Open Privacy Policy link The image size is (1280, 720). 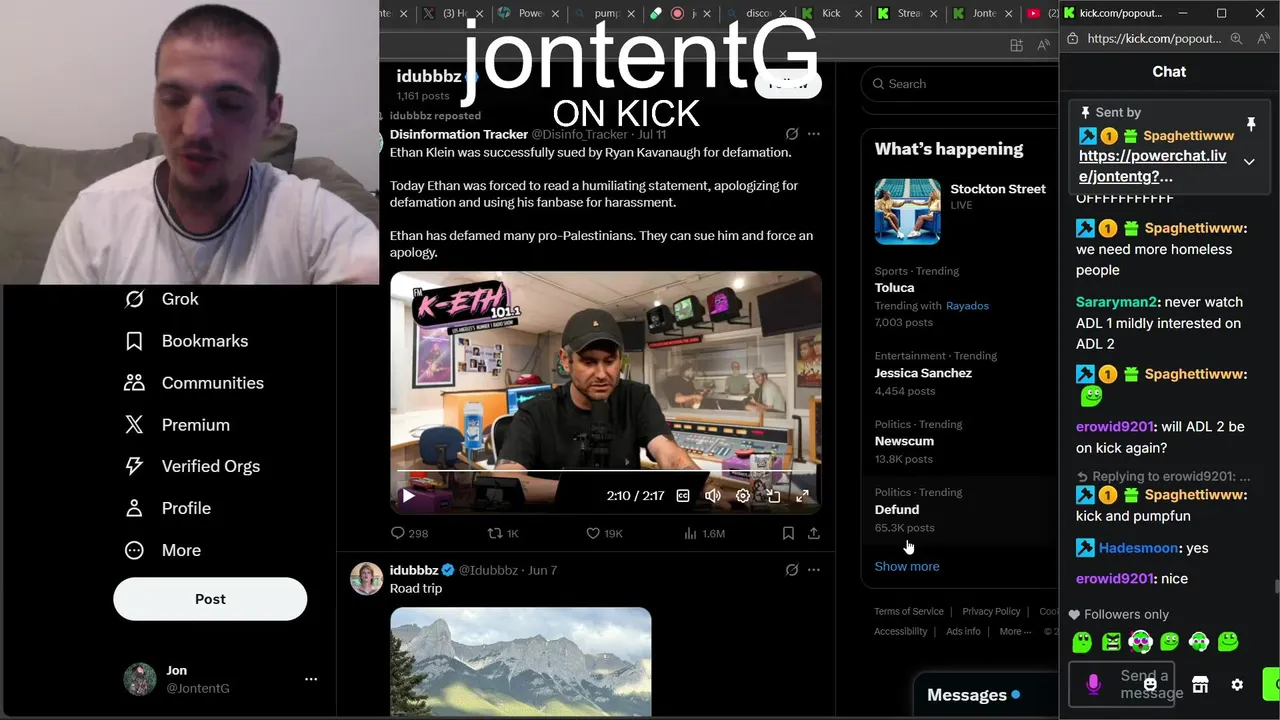pyautogui.click(x=991, y=611)
